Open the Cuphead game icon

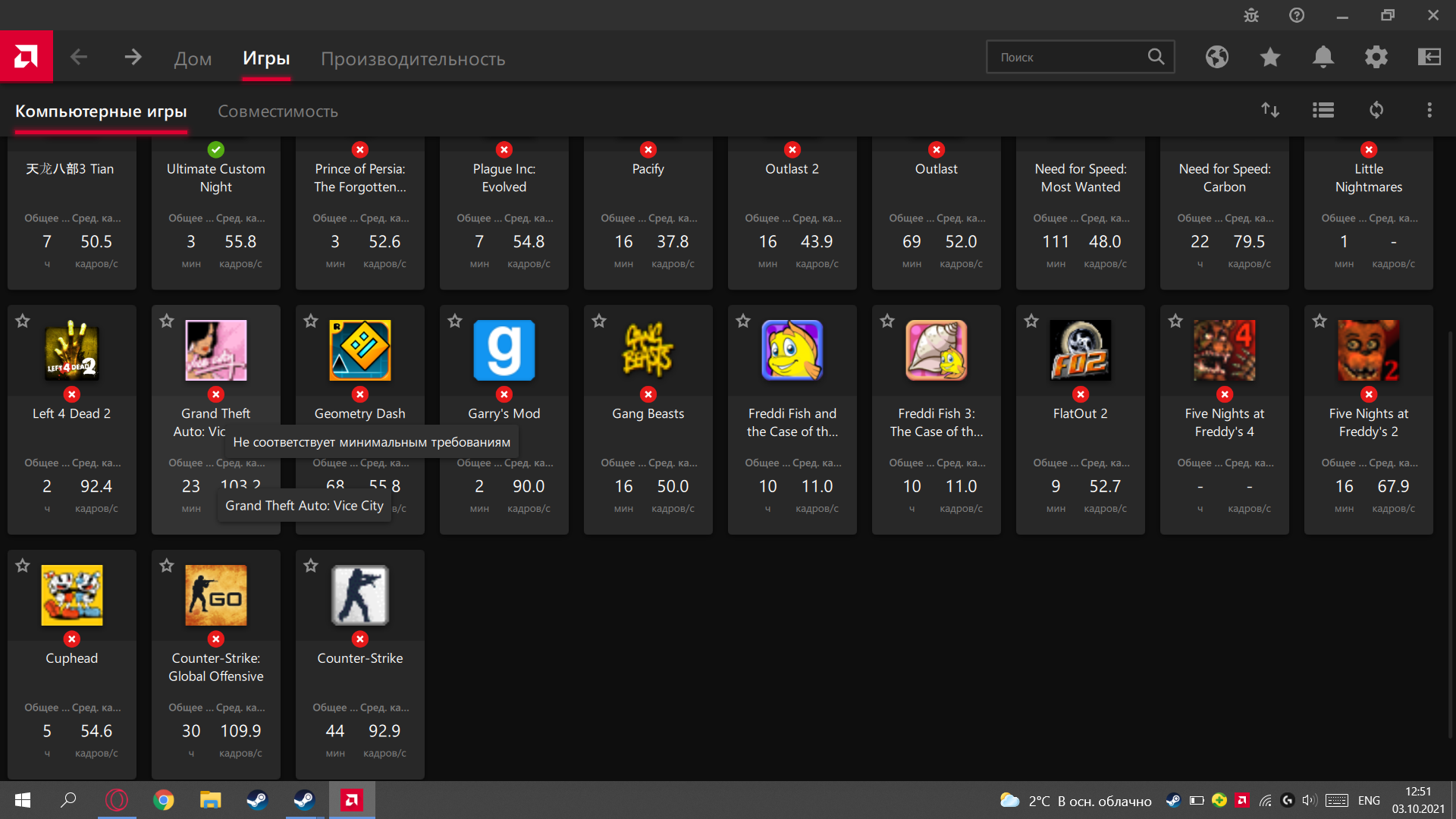(72, 595)
